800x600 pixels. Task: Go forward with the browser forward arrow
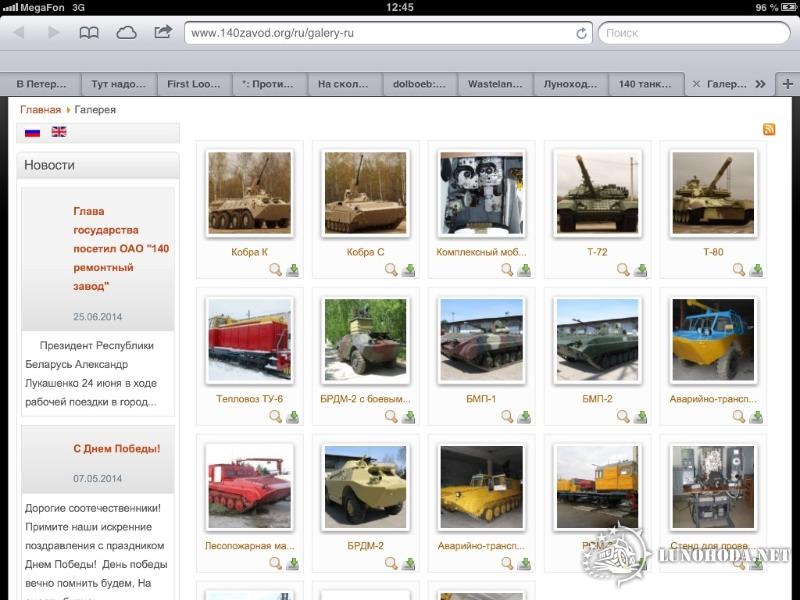(x=53, y=33)
